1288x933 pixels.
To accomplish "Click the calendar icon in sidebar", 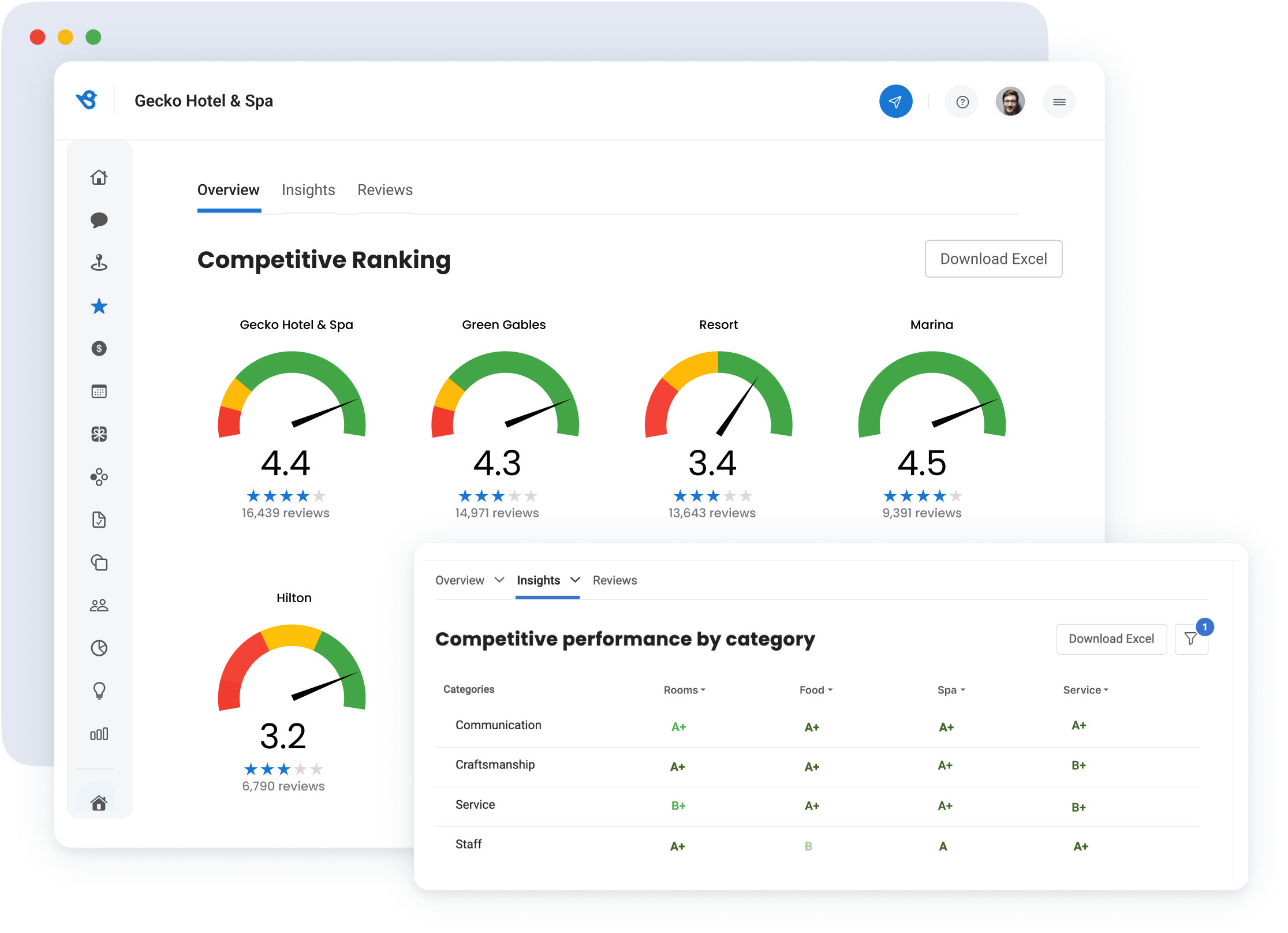I will point(99,391).
